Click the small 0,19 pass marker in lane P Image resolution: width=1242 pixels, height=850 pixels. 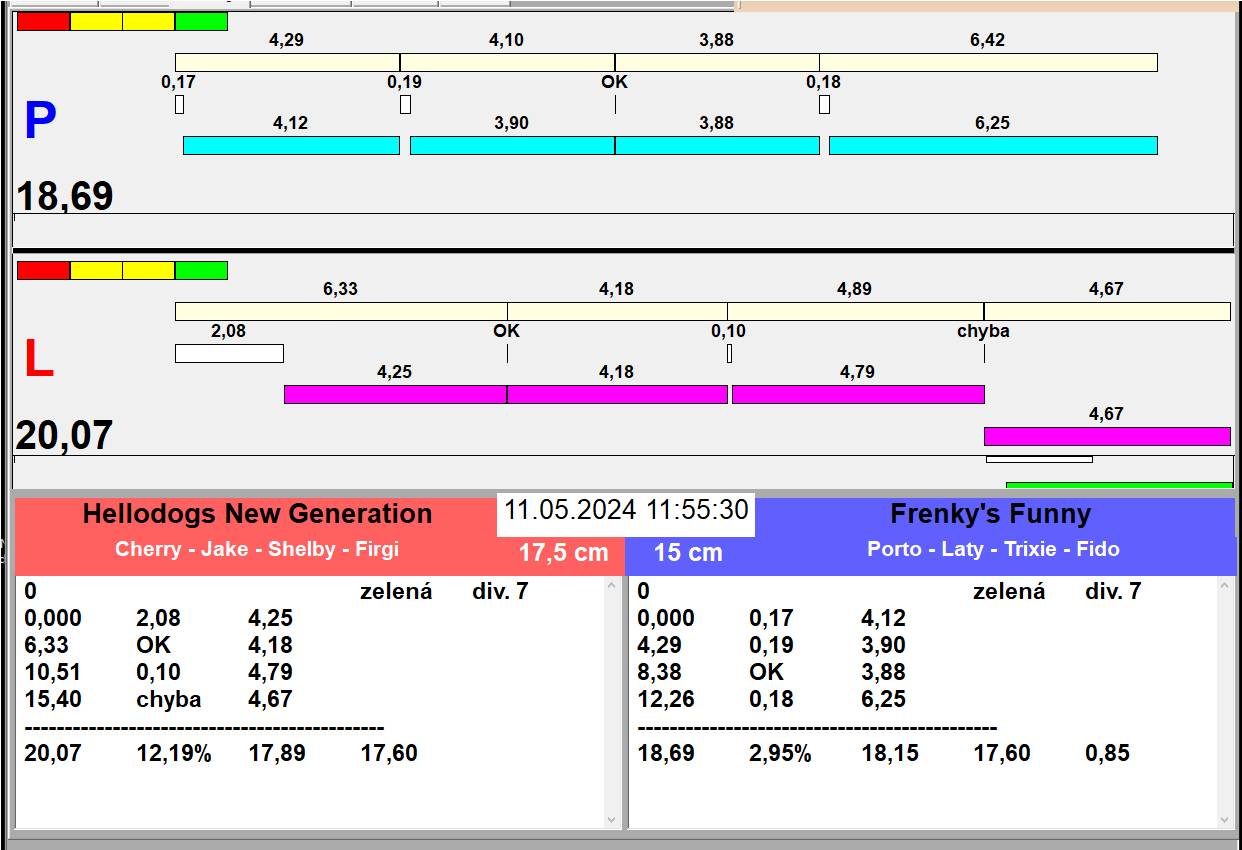pos(405,104)
